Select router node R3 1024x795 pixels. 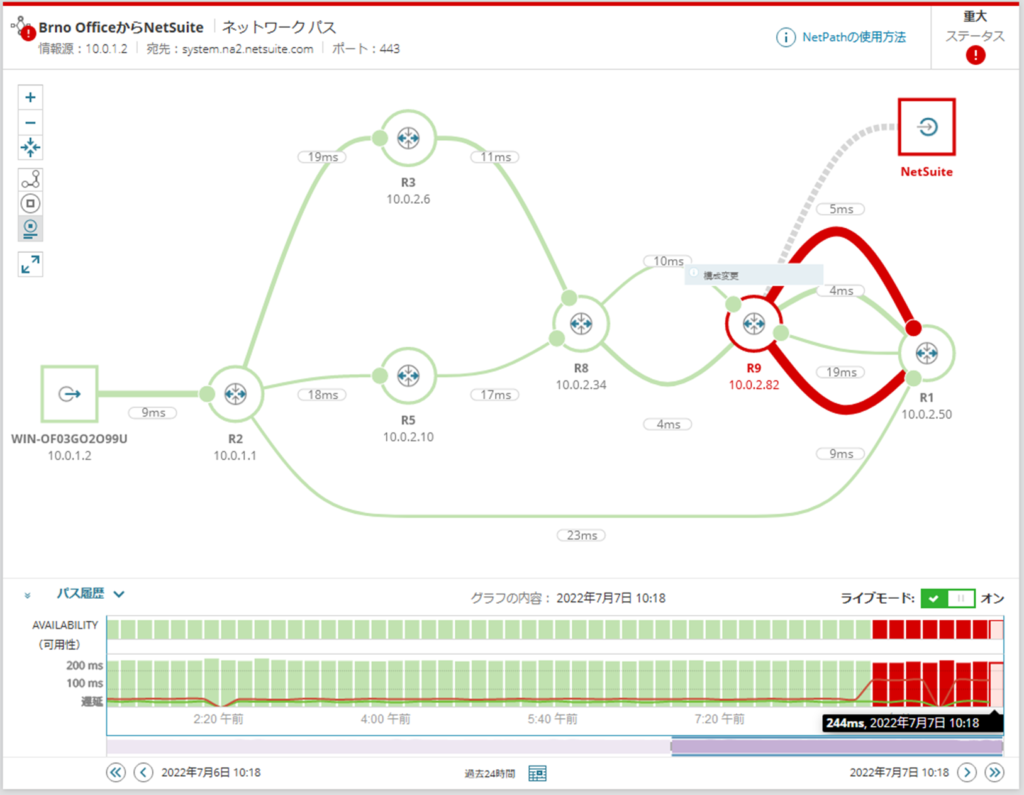coord(408,138)
